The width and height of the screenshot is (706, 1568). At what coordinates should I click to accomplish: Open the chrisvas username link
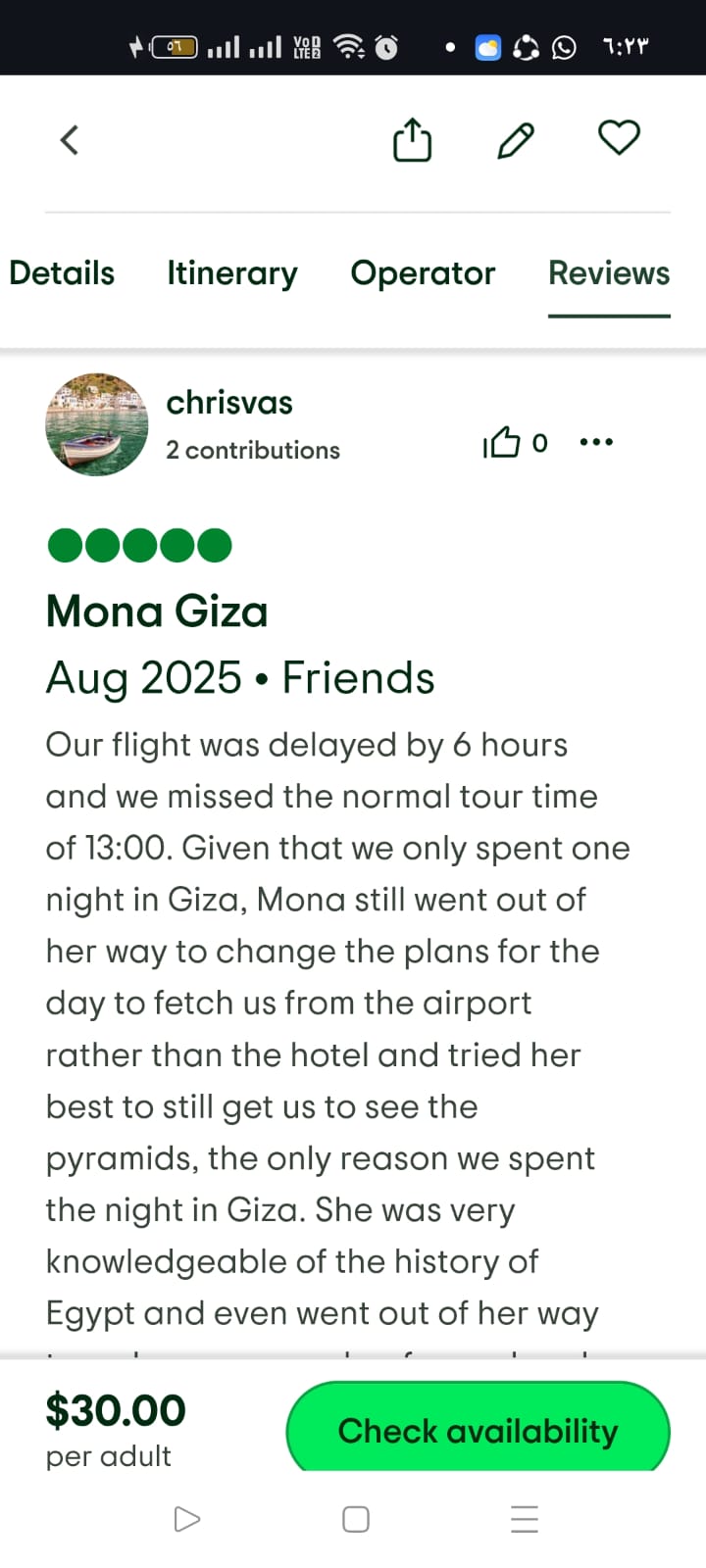point(229,402)
